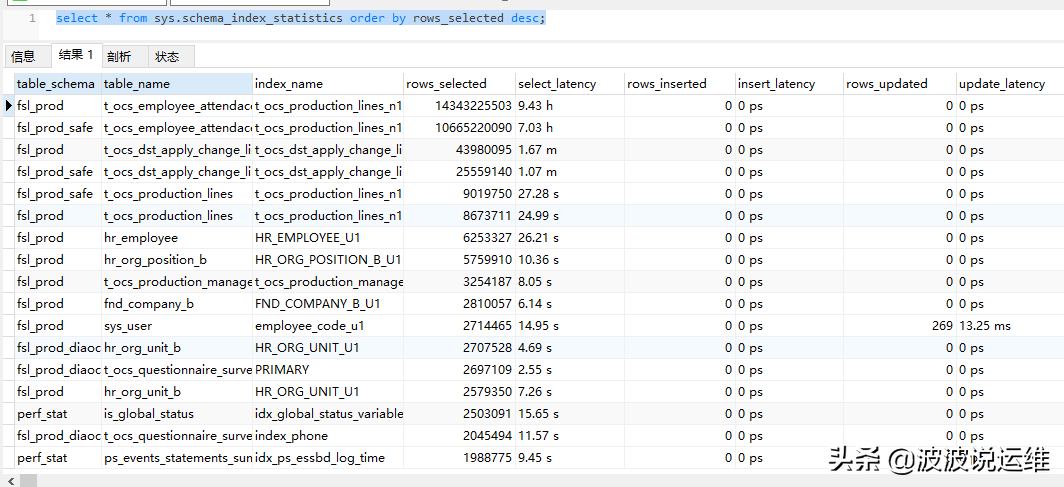Image resolution: width=1064 pixels, height=487 pixels.
Task: Select the hr_employee table name cell
Action: click(177, 238)
